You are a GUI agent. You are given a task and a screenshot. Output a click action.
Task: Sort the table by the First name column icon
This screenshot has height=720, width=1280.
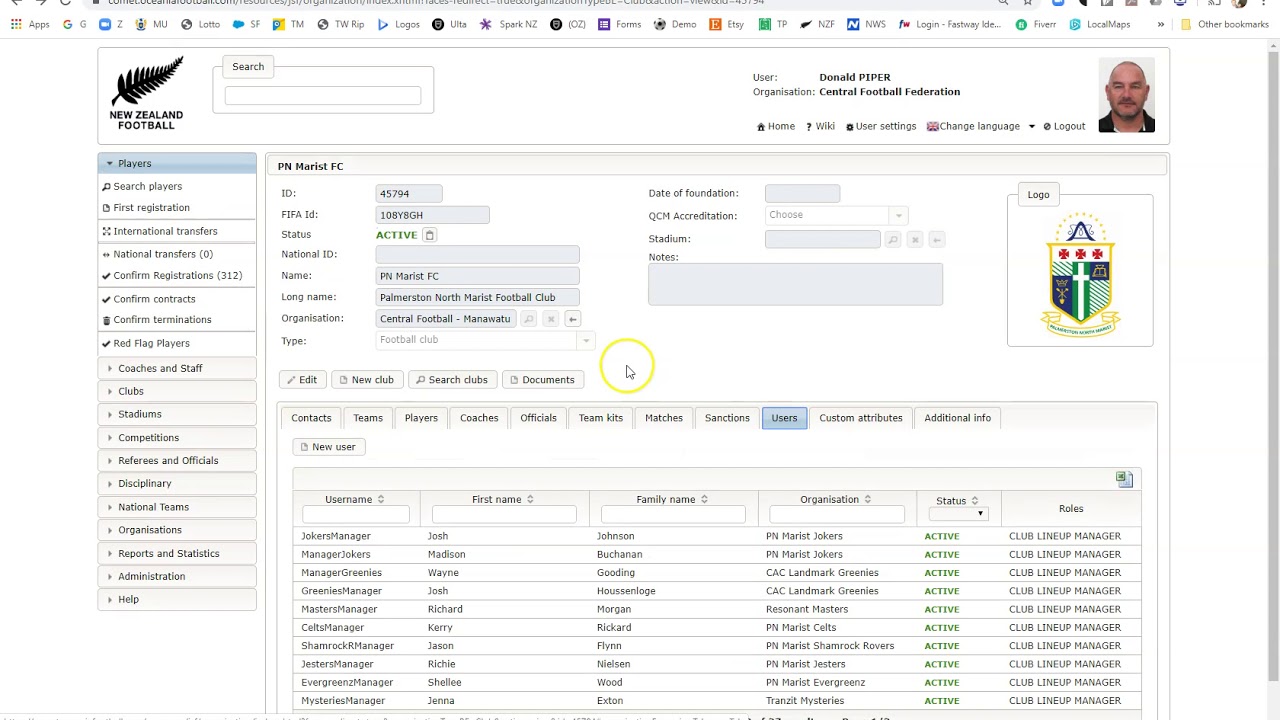pos(530,499)
